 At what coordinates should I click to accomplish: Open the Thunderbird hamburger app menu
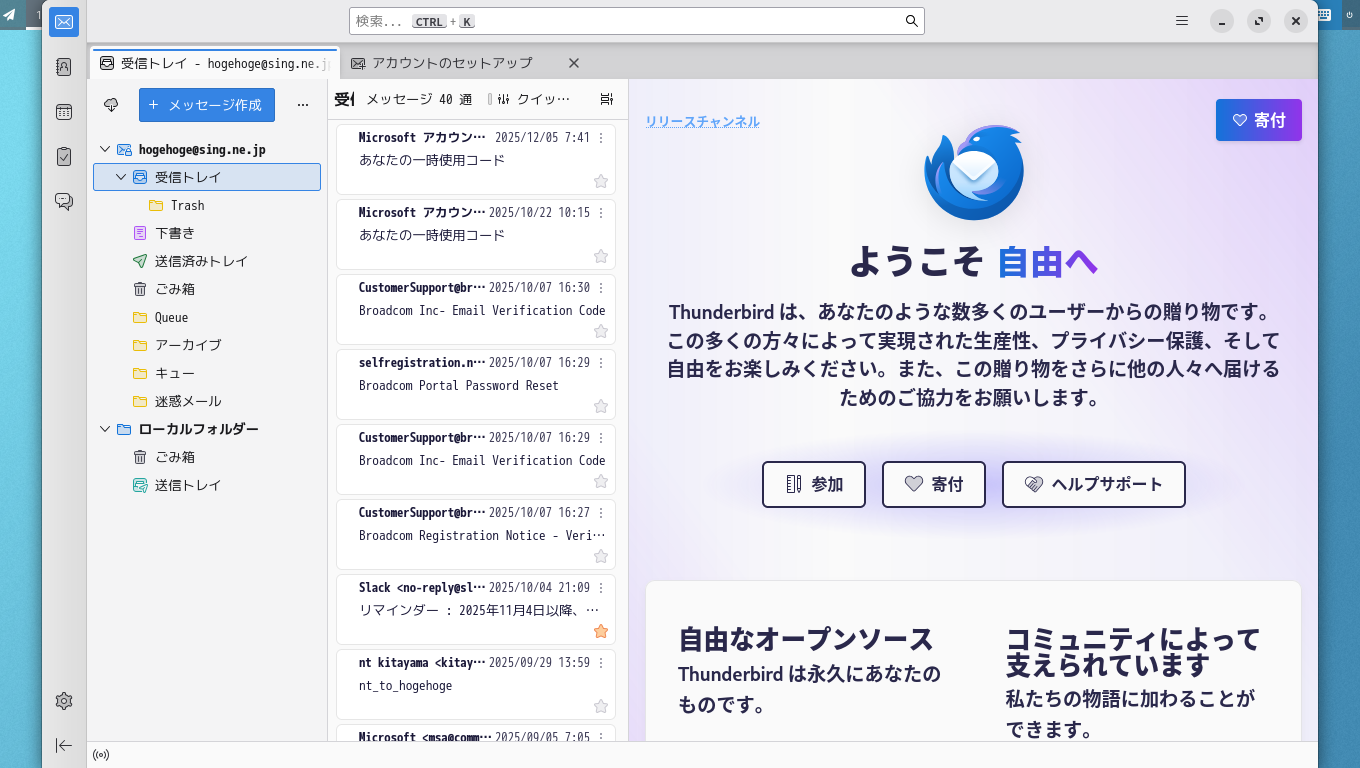1182,21
